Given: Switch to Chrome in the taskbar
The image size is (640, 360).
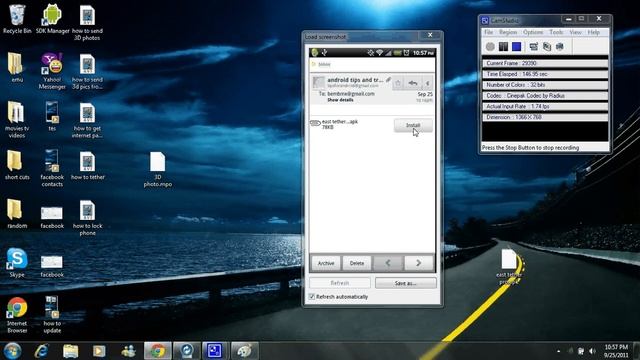Looking at the screenshot, I should (x=158, y=351).
